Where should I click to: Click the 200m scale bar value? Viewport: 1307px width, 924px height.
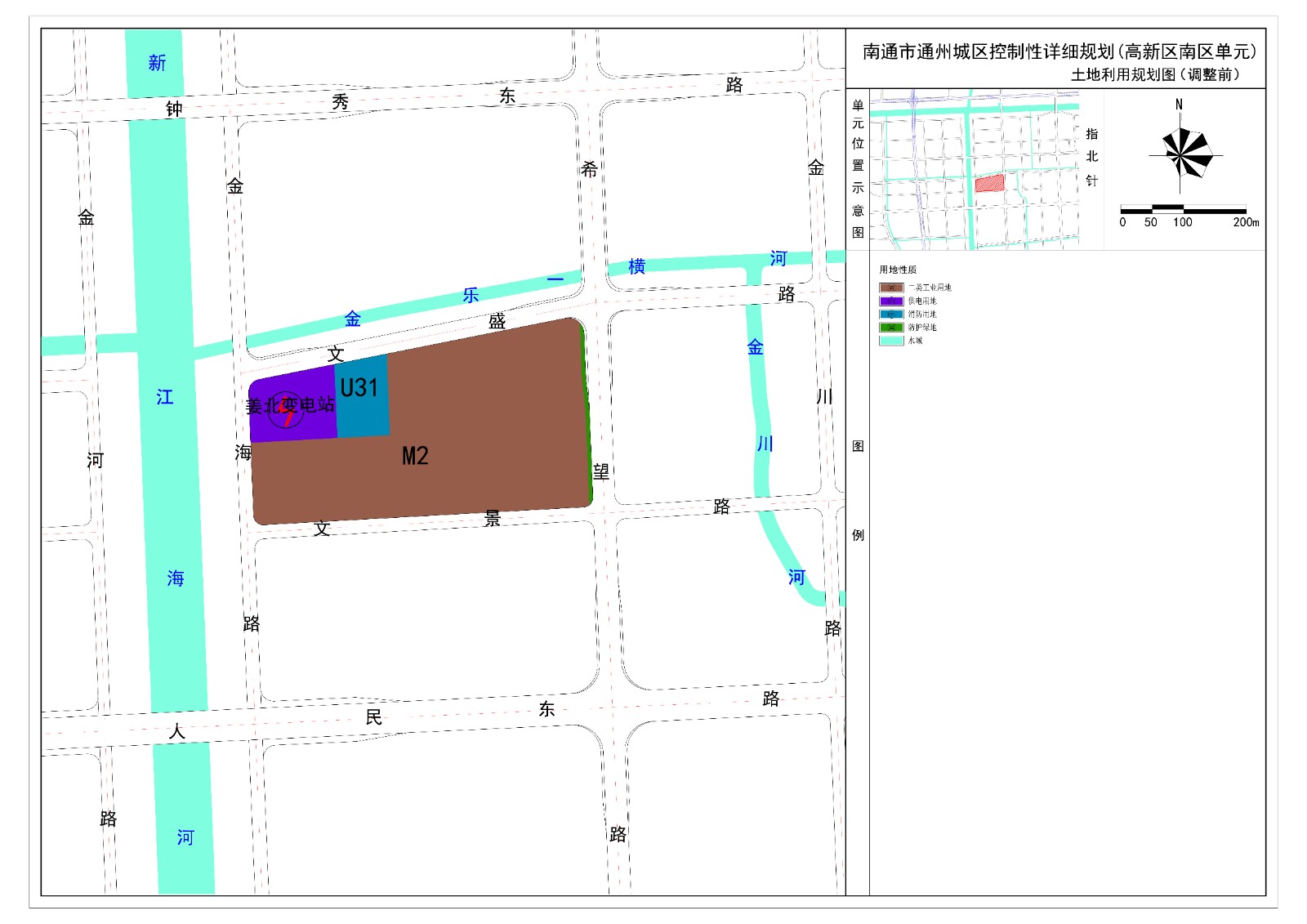pos(1246,222)
